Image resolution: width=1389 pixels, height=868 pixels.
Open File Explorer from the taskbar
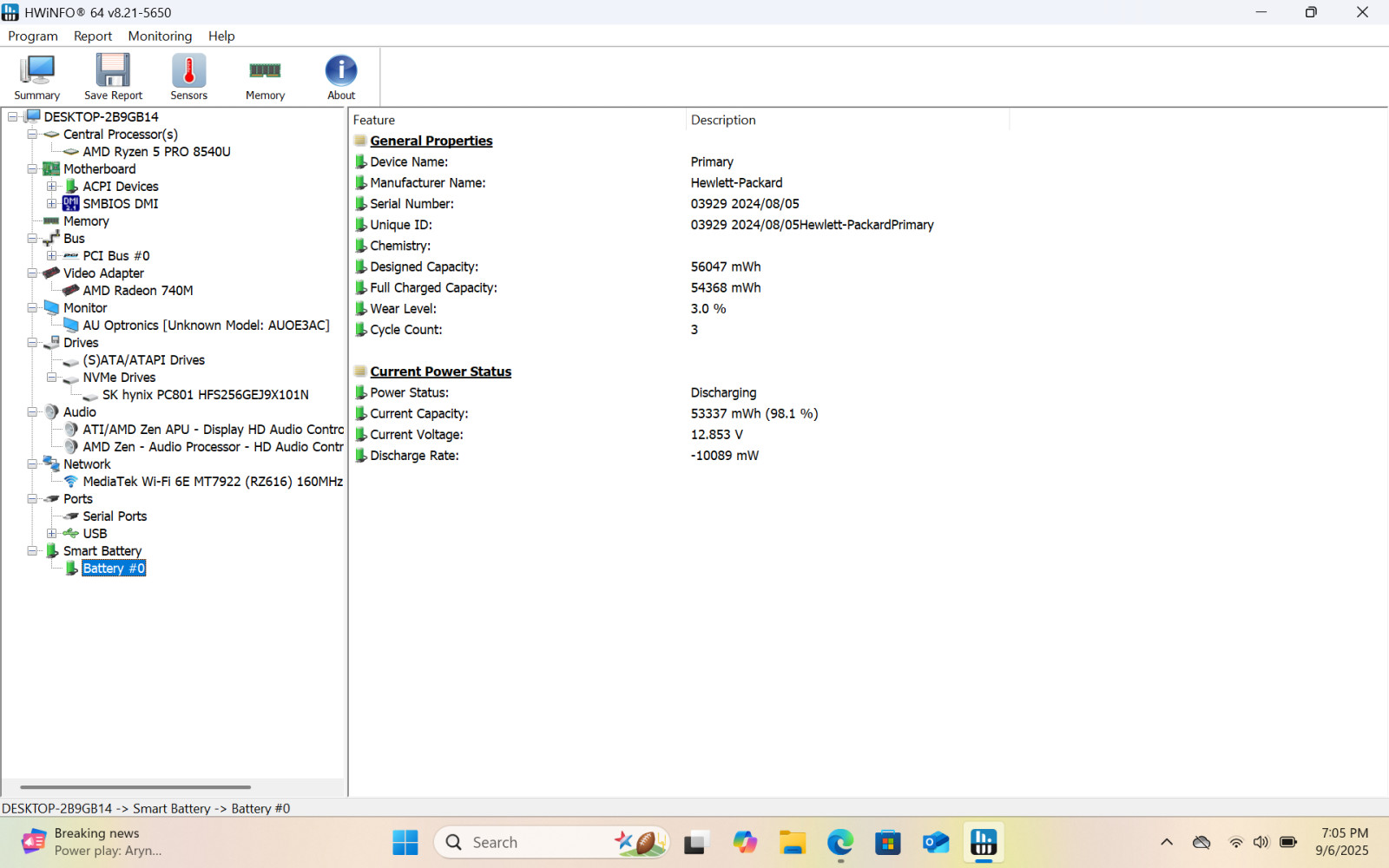point(792,842)
